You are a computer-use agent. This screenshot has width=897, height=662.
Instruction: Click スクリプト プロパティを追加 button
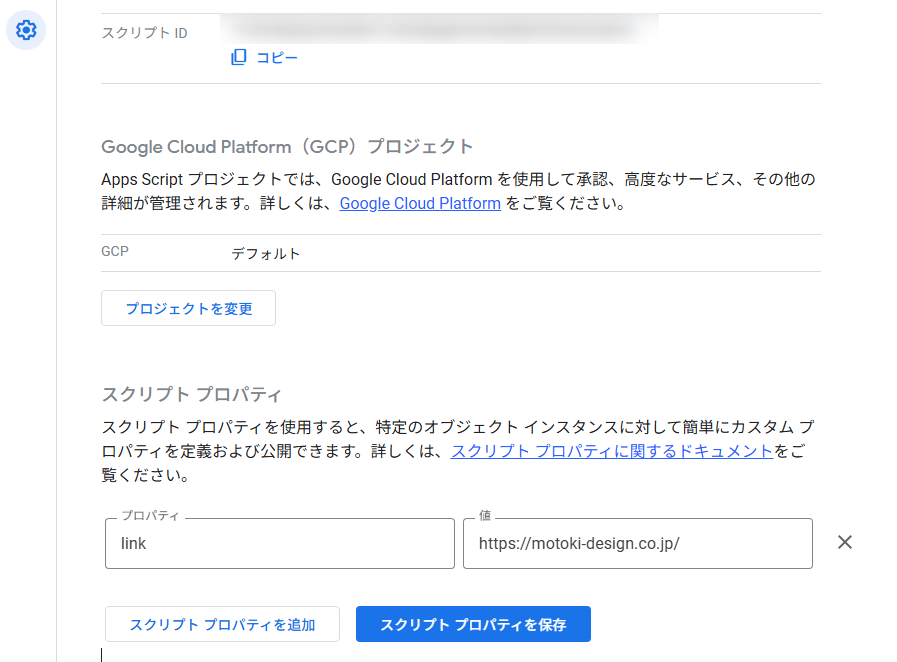pyautogui.click(x=222, y=625)
